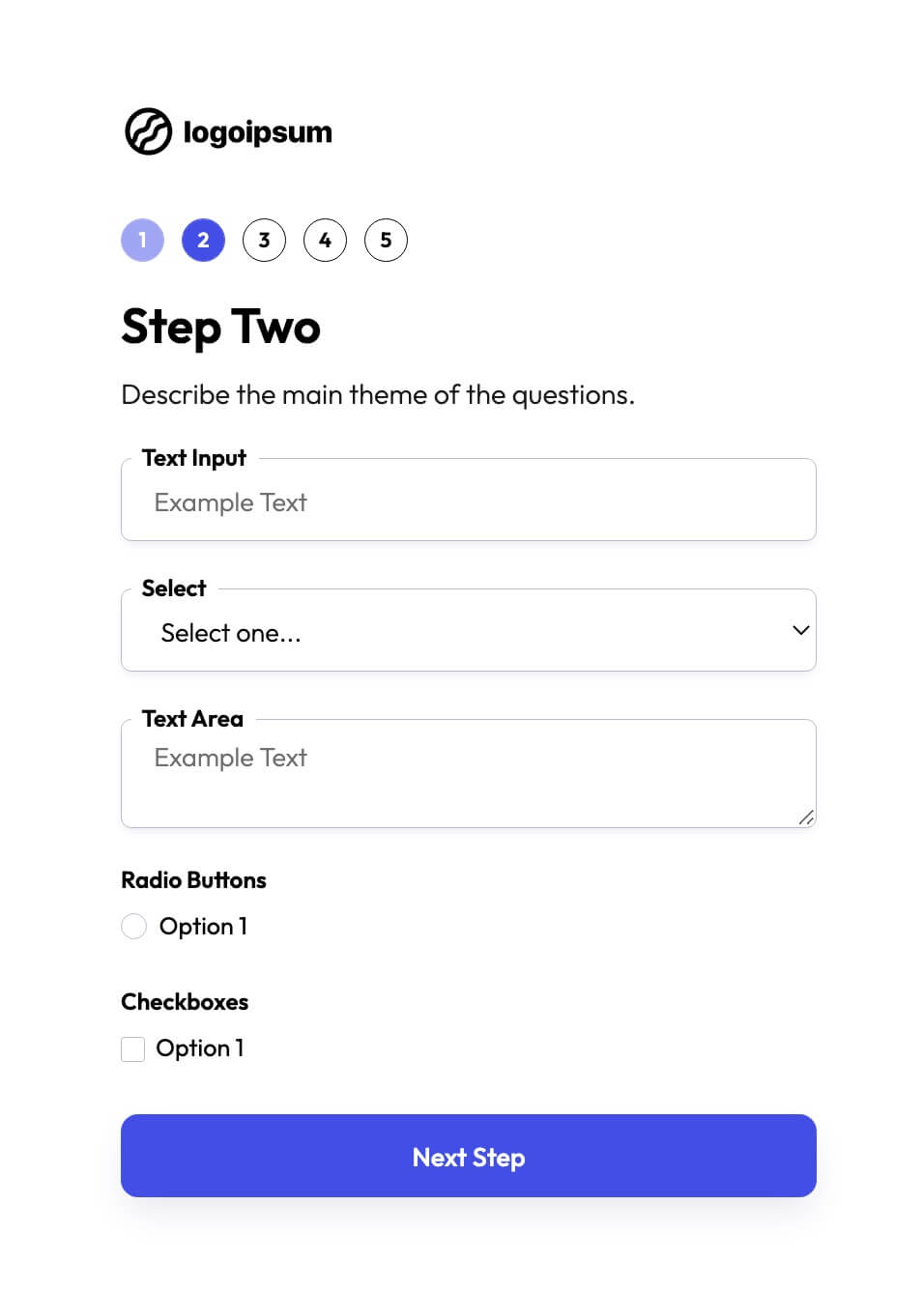Select the Option 1 radio button
Viewport: 924px width, 1291px height.
[133, 926]
